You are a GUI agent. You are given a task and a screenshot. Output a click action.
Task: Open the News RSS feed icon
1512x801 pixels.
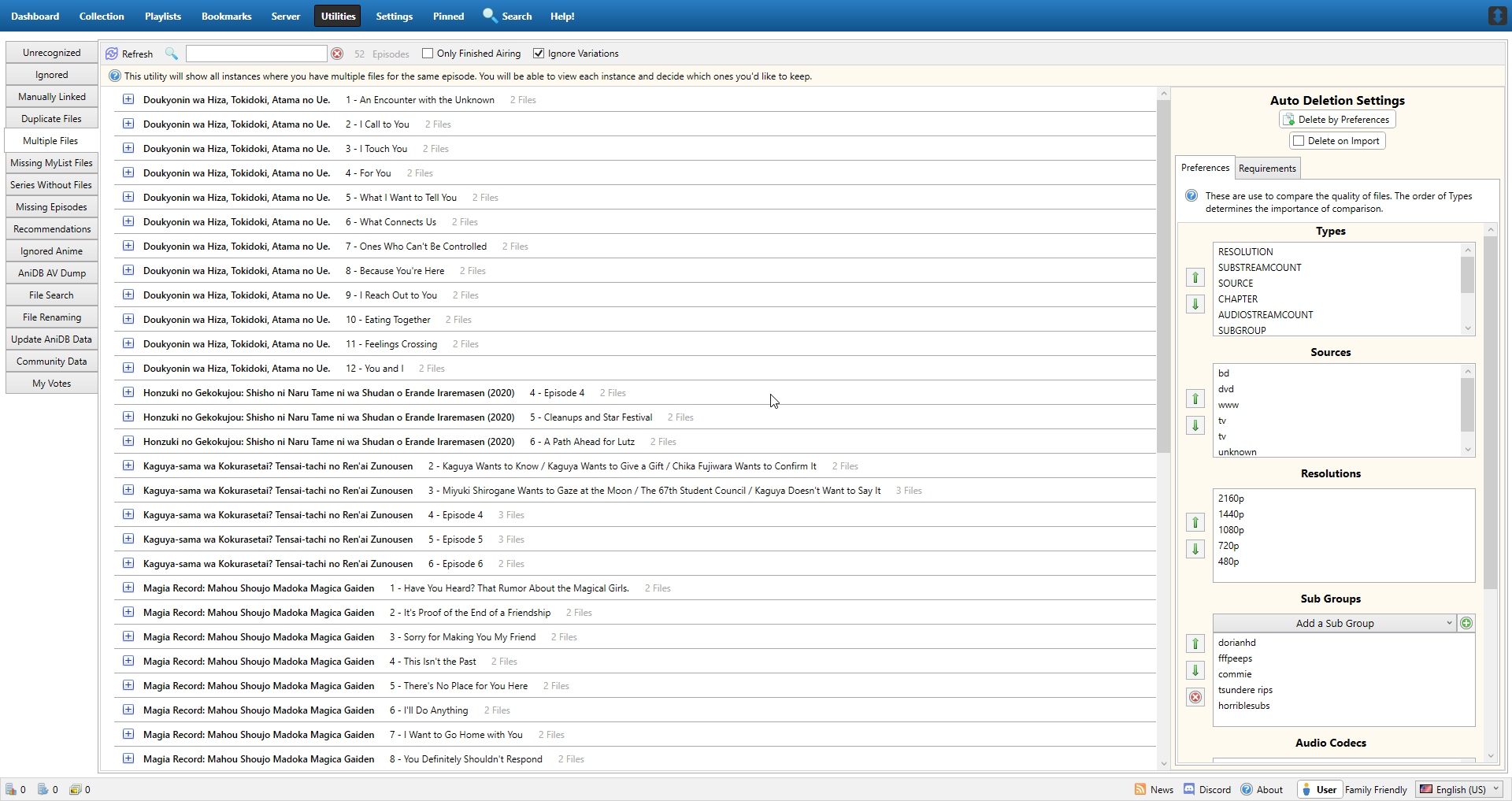click(x=1140, y=789)
